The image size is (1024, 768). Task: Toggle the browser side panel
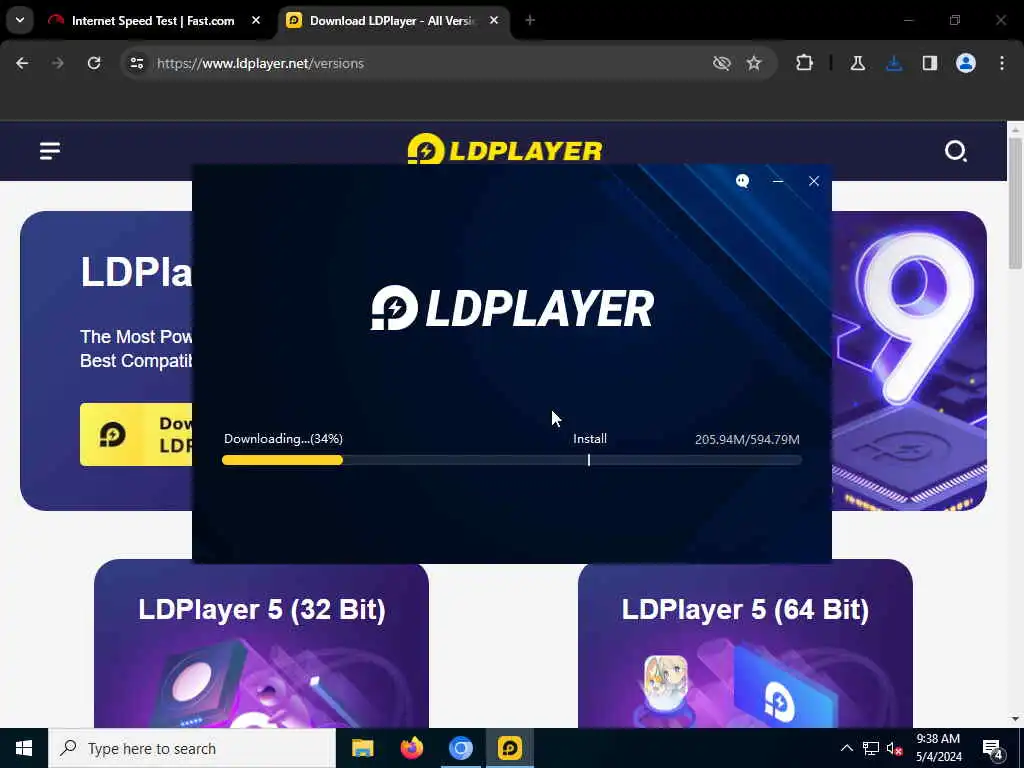[930, 63]
